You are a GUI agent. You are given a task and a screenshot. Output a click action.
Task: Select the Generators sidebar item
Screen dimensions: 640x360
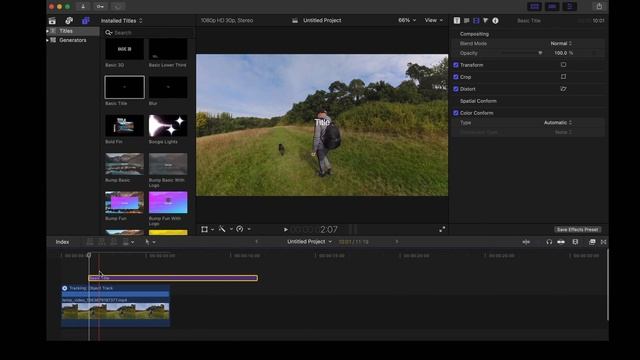coord(73,40)
